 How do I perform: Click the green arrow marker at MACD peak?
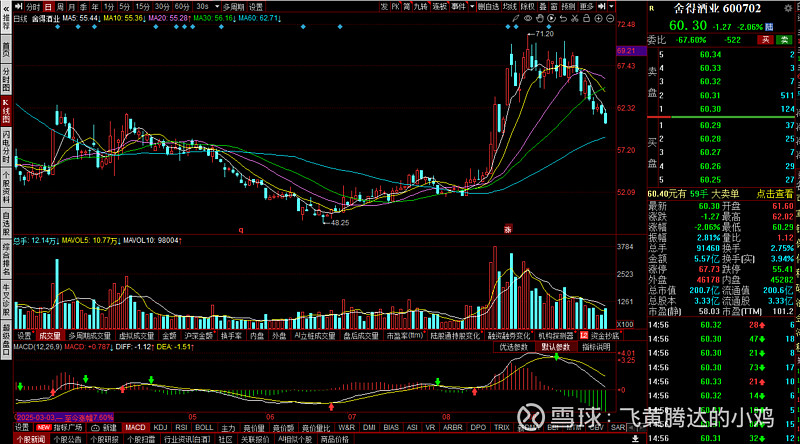coord(557,357)
